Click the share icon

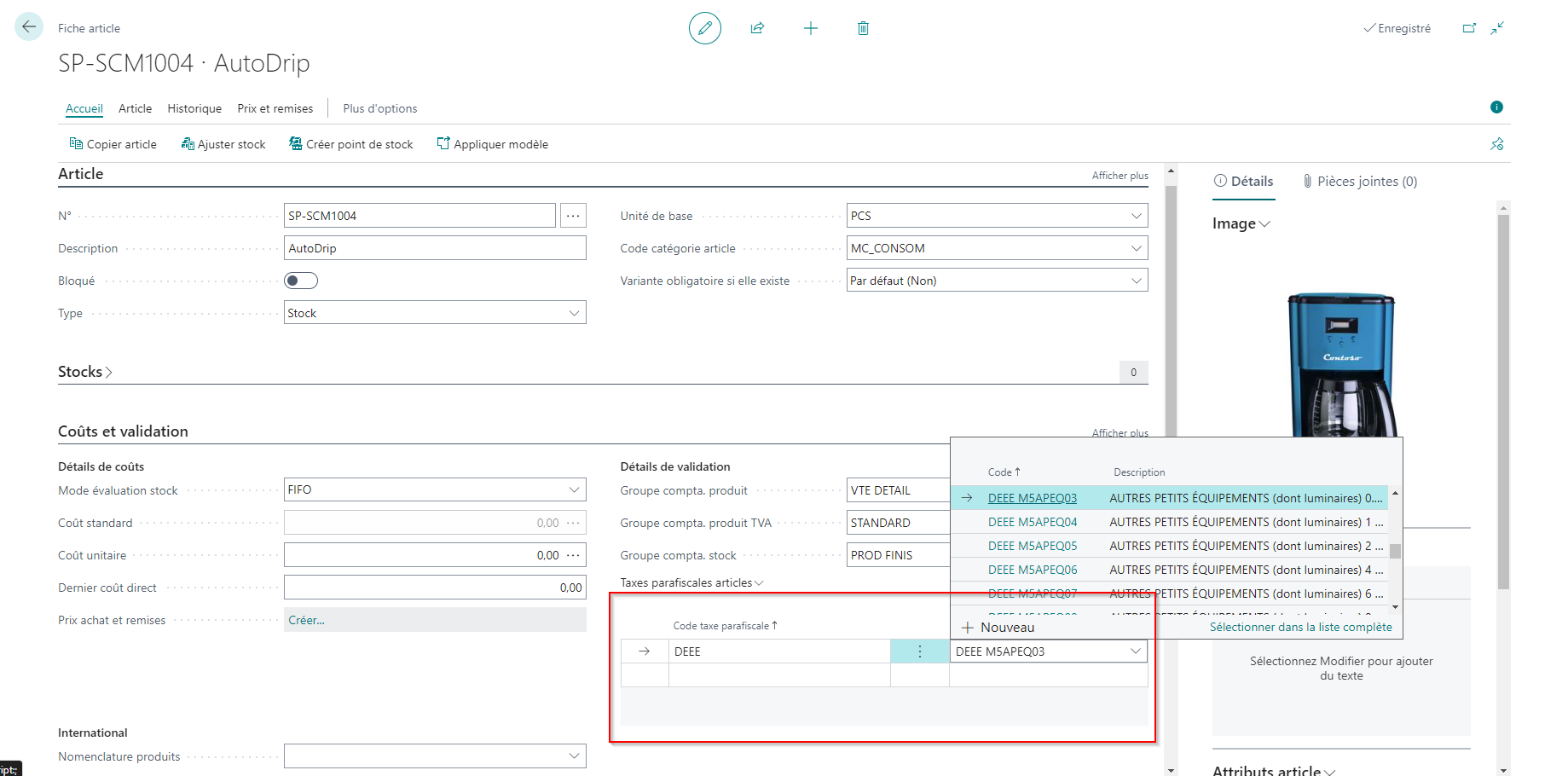pyautogui.click(x=757, y=28)
